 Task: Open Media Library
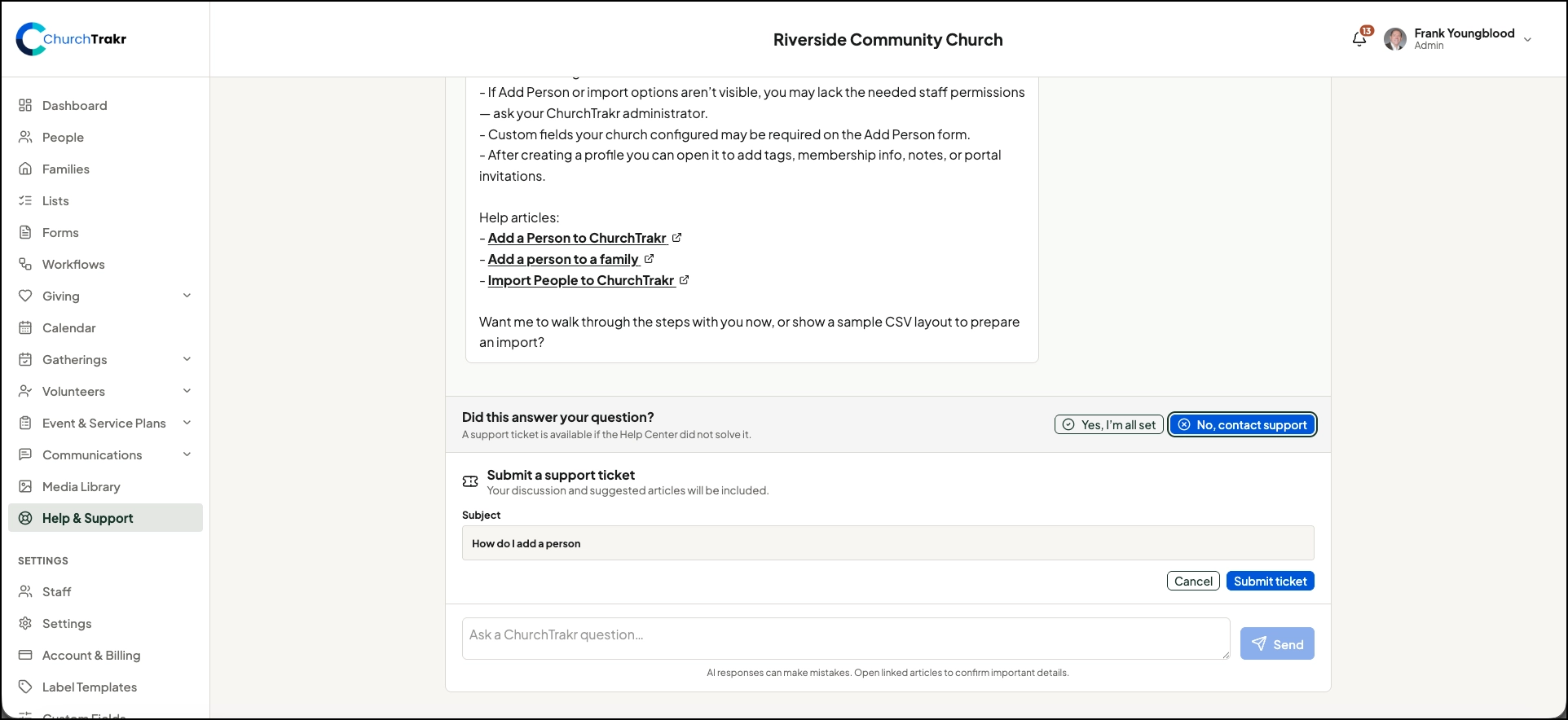pyautogui.click(x=105, y=486)
